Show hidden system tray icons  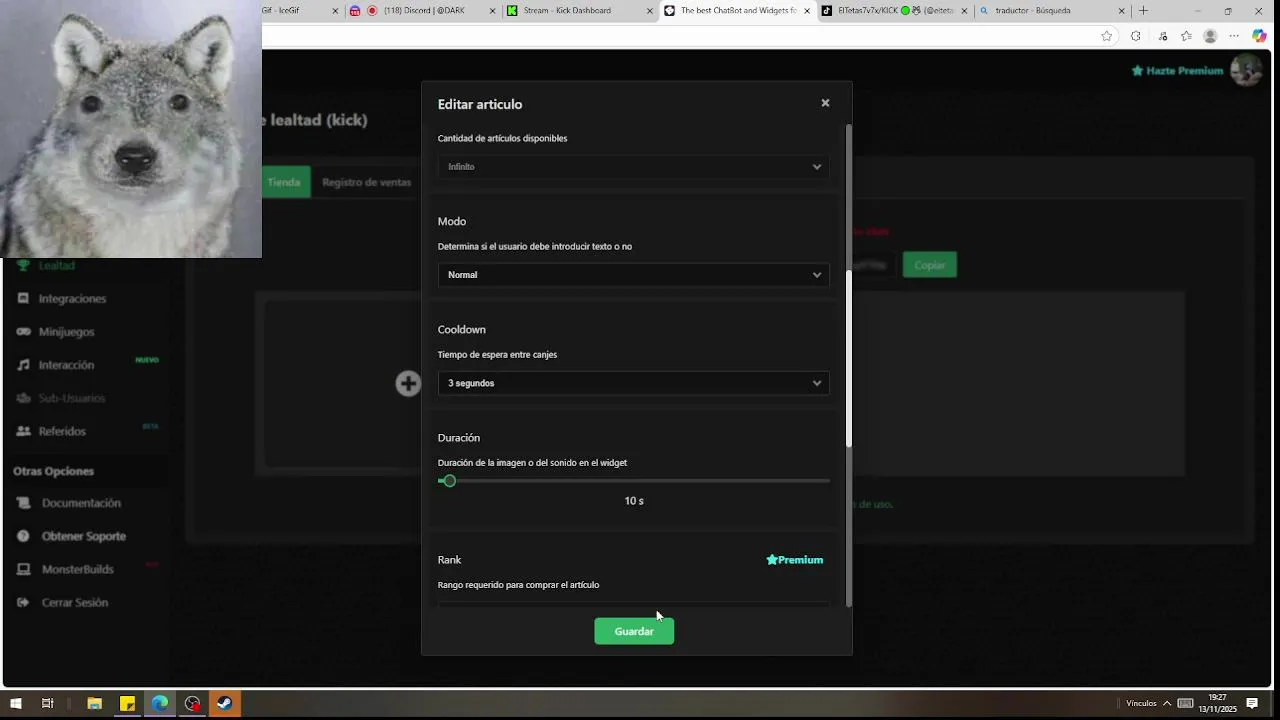1166,704
